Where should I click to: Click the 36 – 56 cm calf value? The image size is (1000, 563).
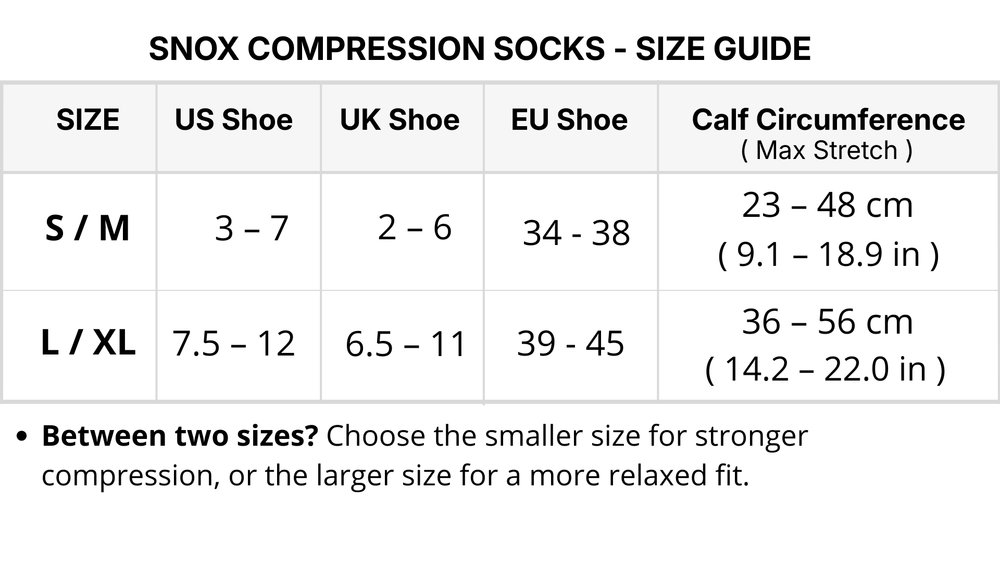tap(827, 322)
